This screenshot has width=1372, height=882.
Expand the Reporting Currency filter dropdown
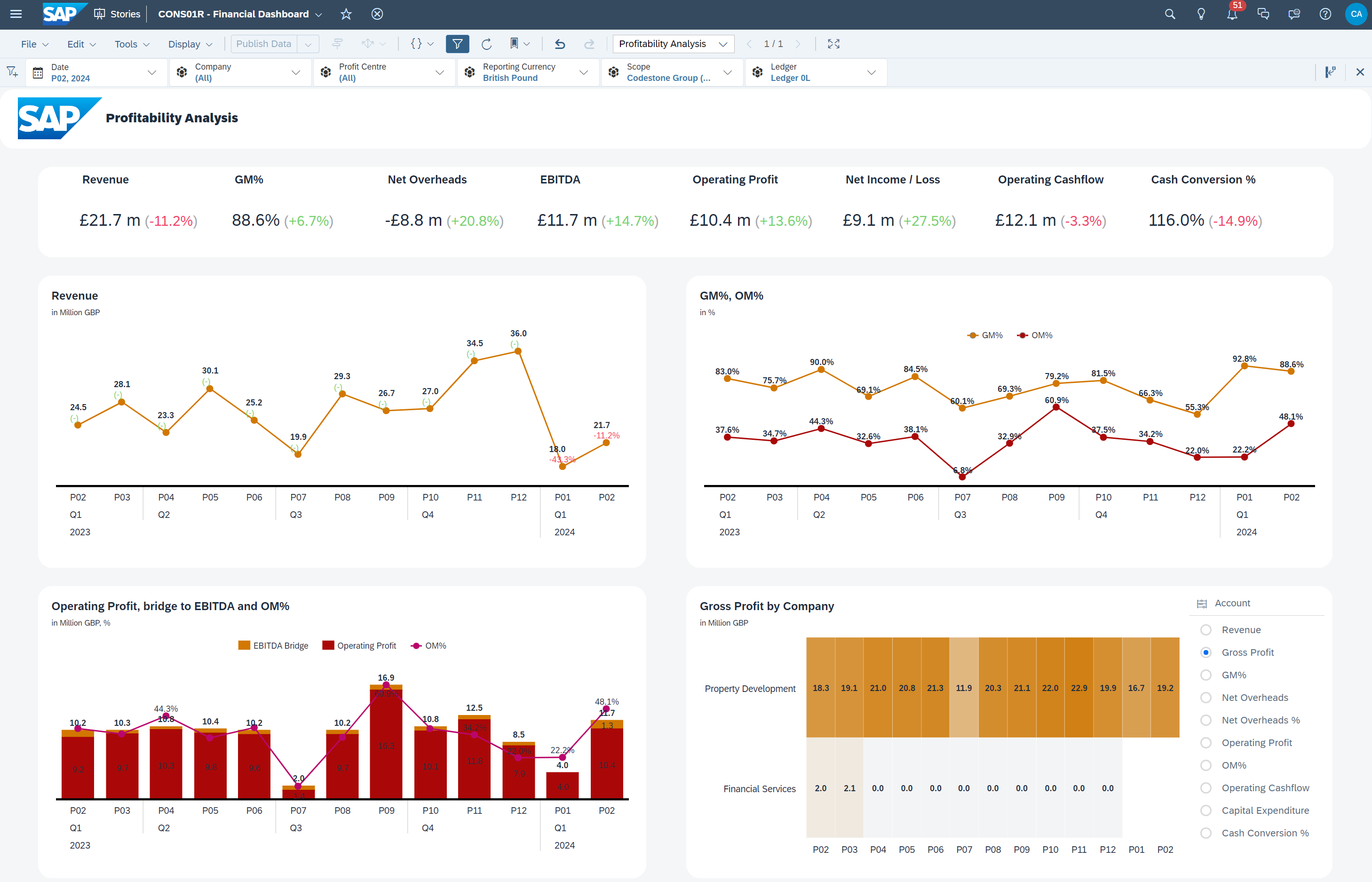point(584,73)
